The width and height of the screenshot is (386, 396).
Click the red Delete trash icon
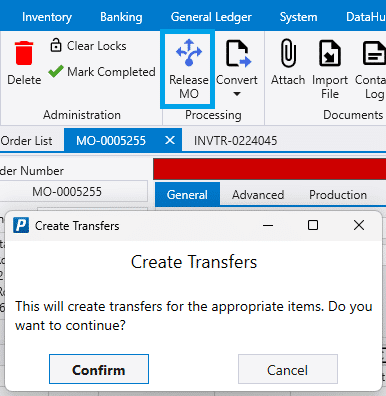24,53
